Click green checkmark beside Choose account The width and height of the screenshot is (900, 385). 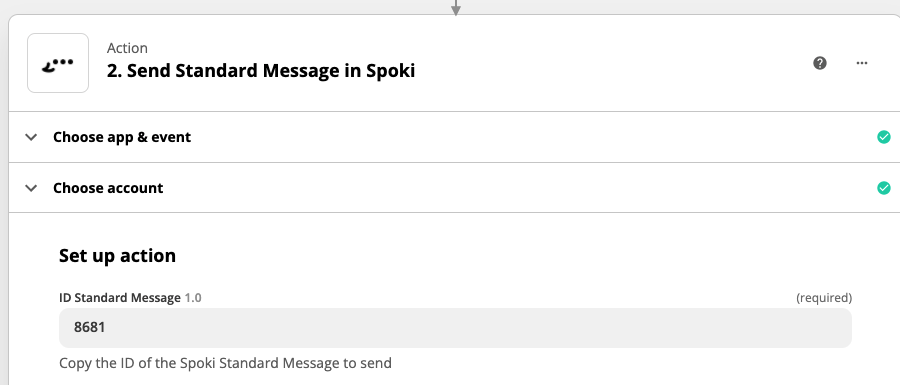(x=884, y=188)
